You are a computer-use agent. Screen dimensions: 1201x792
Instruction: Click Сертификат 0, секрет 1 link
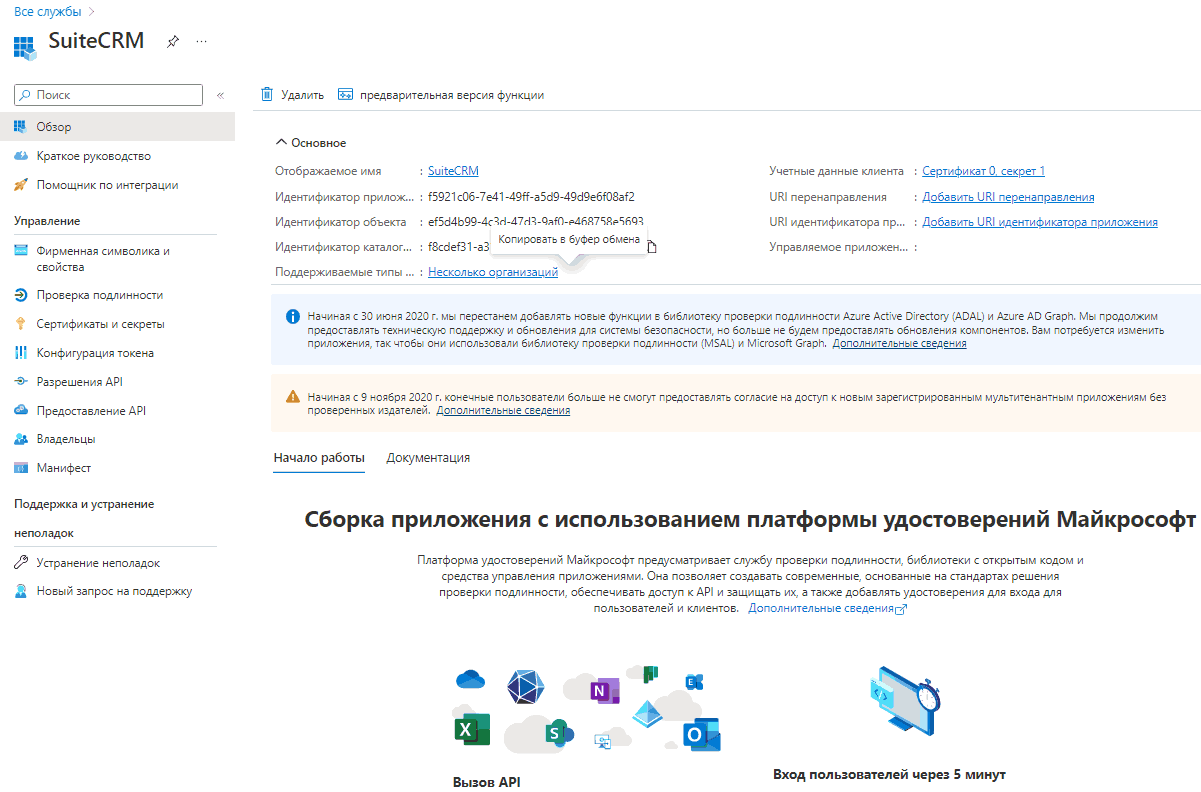(x=983, y=170)
